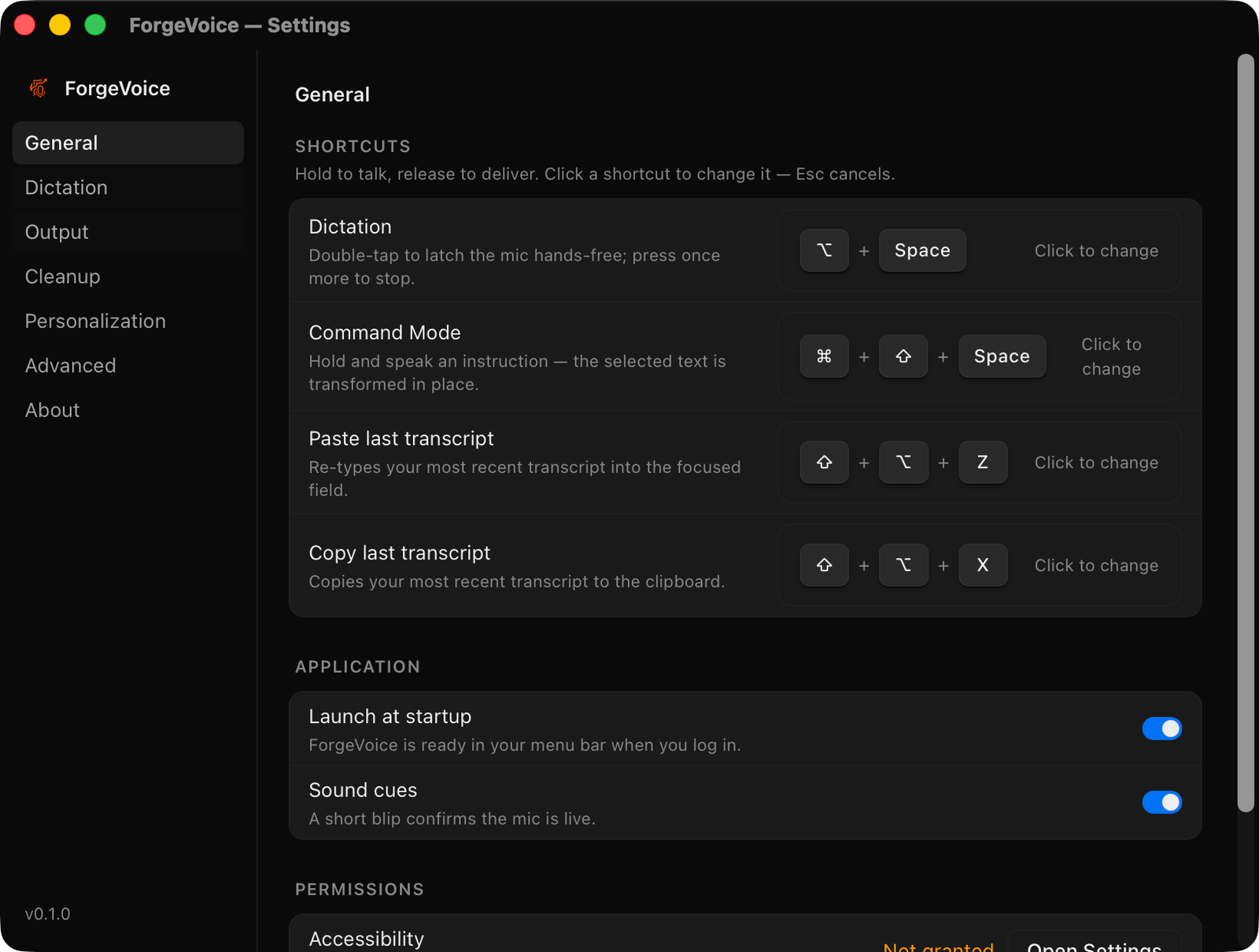Show the About page
The height and width of the screenshot is (952, 1259).
[x=128, y=410]
